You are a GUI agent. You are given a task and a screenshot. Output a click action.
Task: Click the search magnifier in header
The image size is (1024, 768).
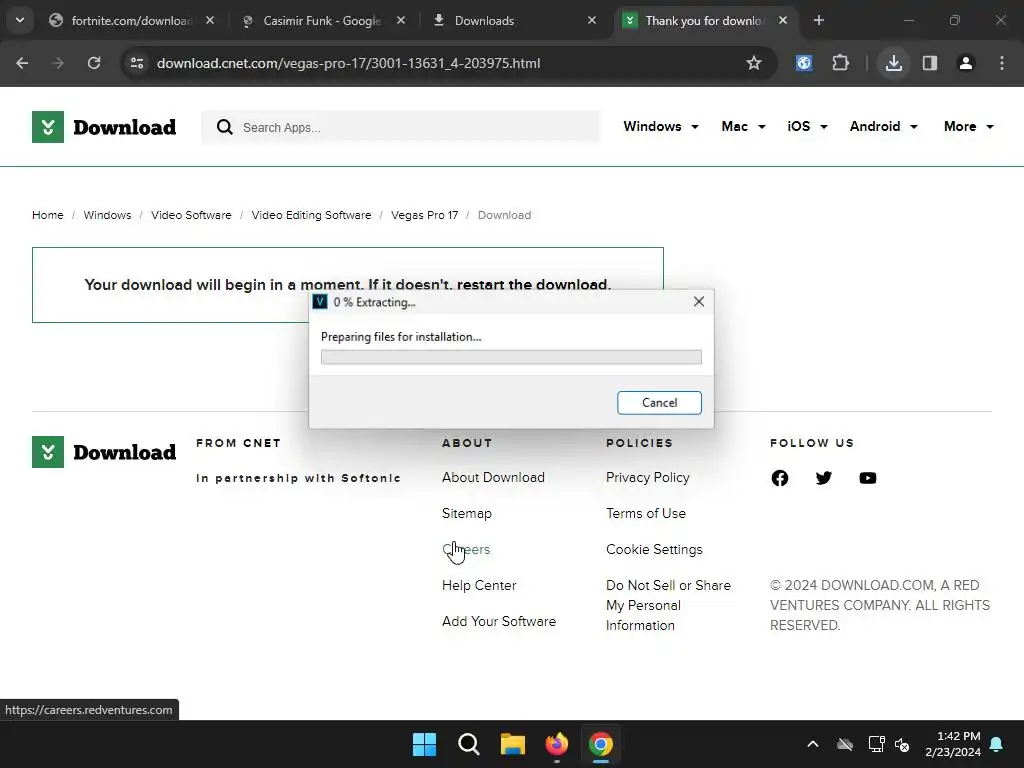(225, 127)
